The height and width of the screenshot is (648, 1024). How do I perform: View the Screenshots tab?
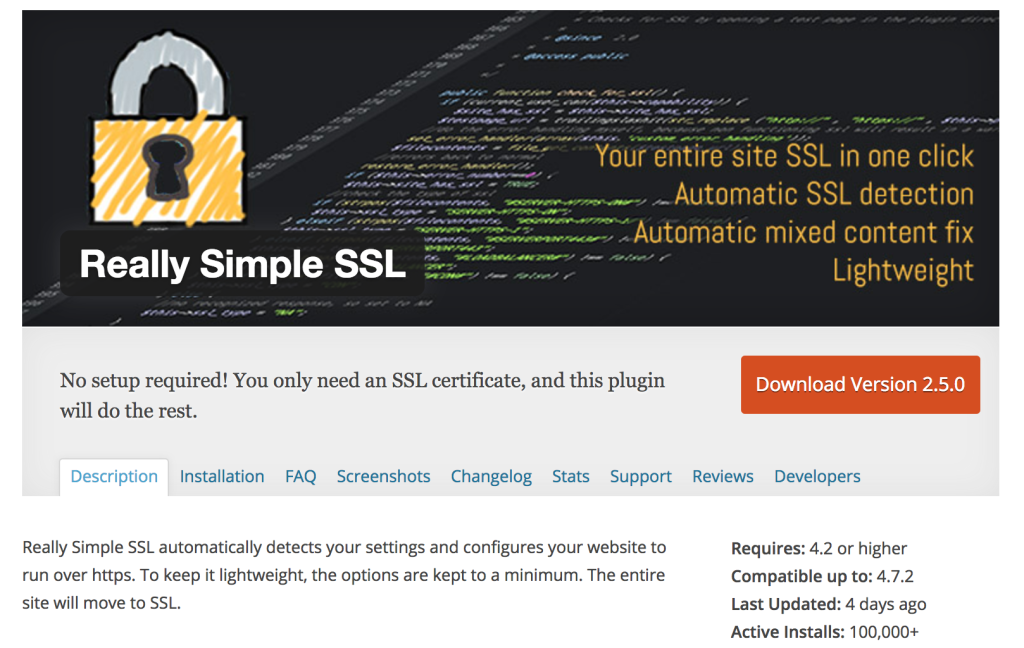point(383,476)
